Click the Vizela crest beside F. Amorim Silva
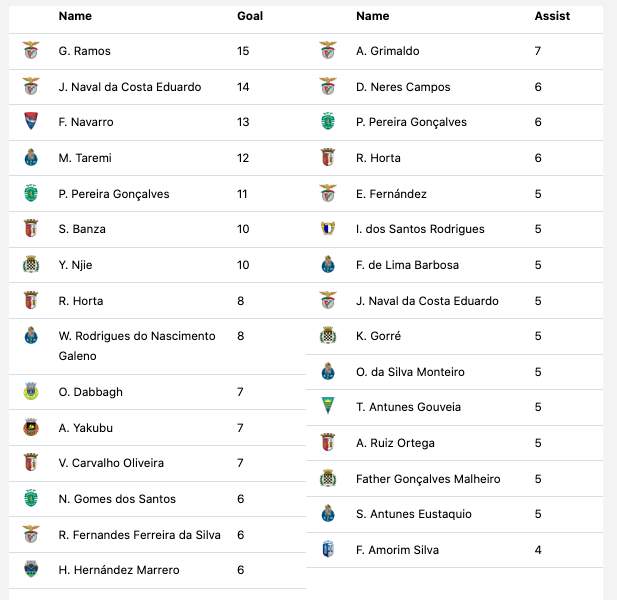This screenshot has width=617, height=600. [328, 549]
